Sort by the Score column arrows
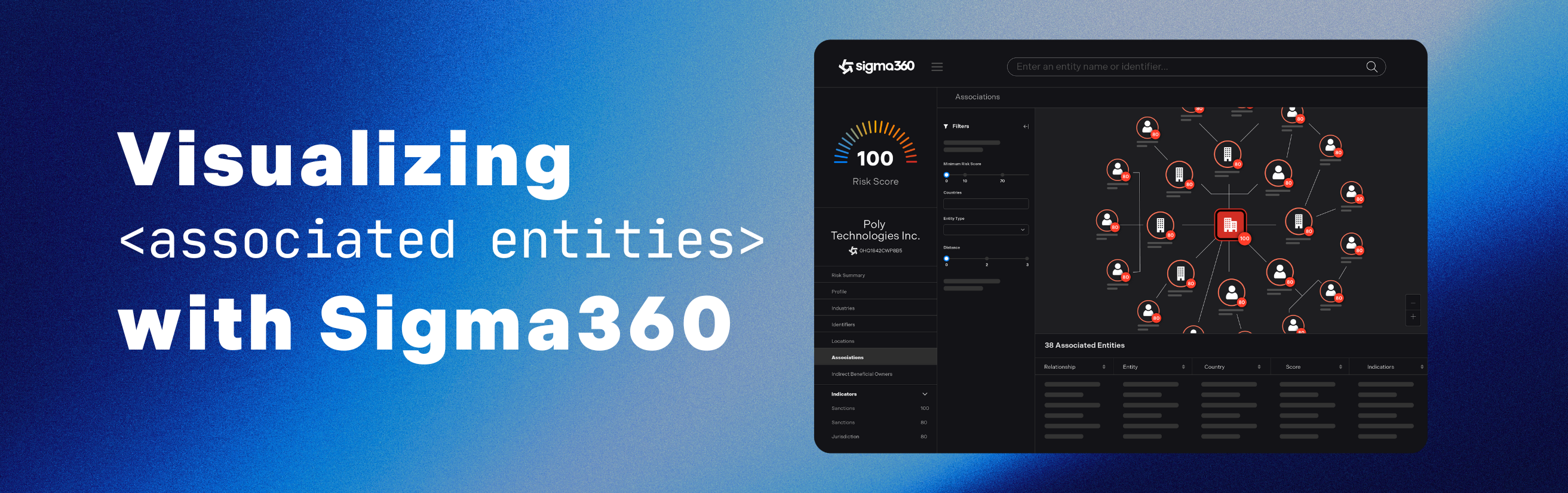1568x493 pixels. [x=1340, y=367]
